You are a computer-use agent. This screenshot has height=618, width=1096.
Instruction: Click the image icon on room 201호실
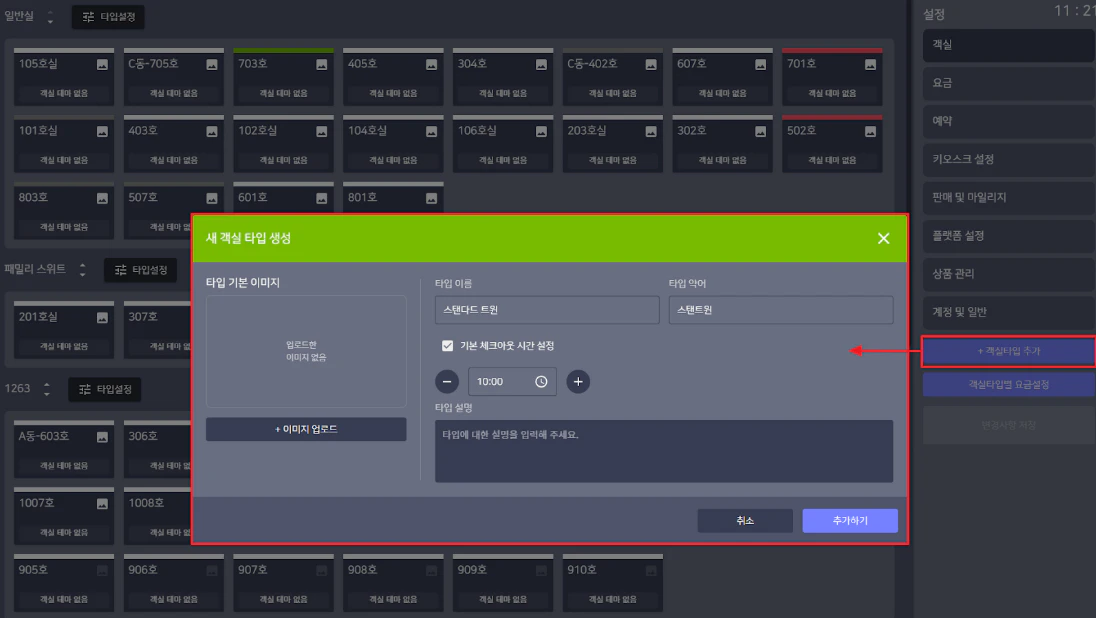coord(102,318)
